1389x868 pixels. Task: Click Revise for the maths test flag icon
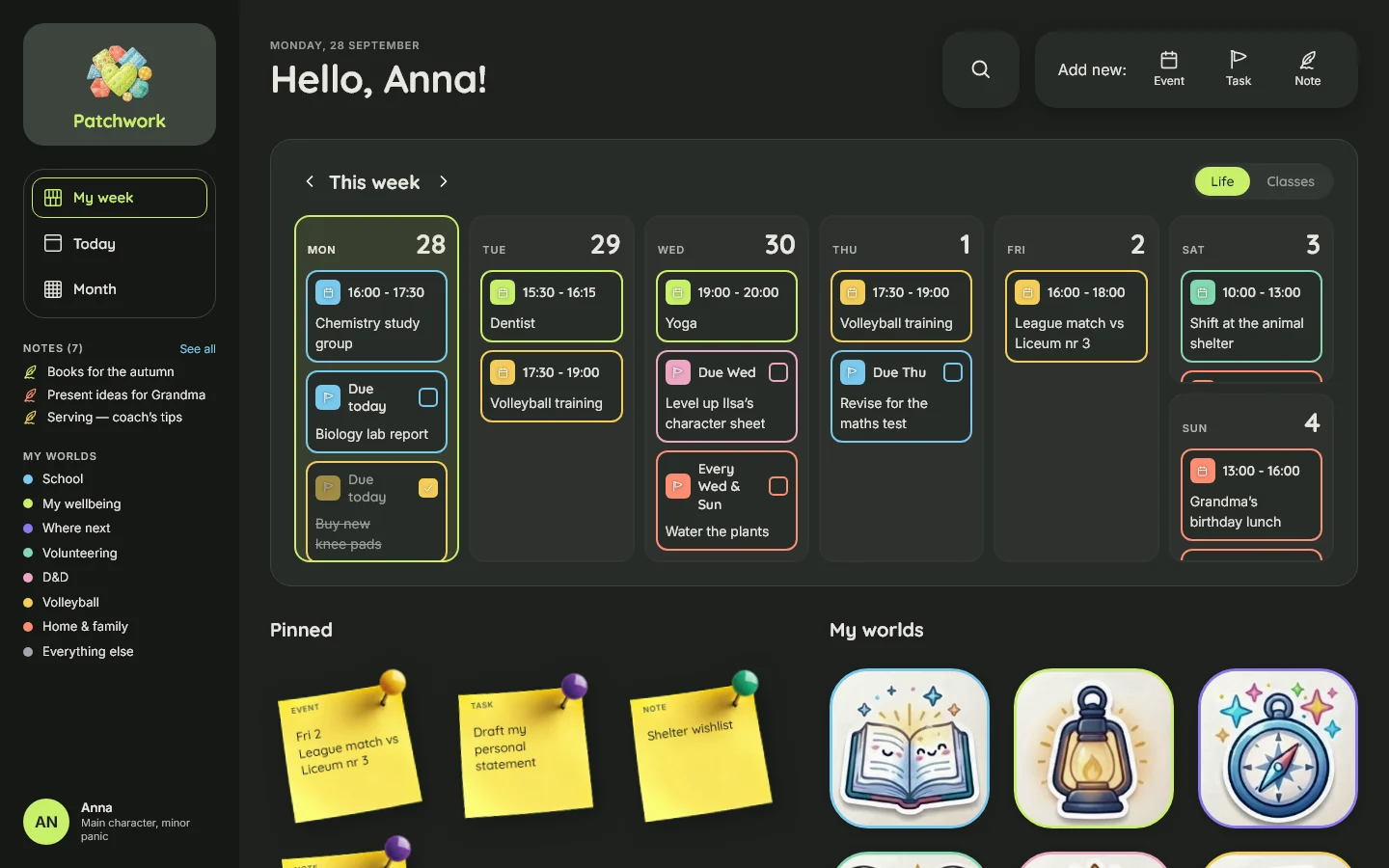point(853,372)
